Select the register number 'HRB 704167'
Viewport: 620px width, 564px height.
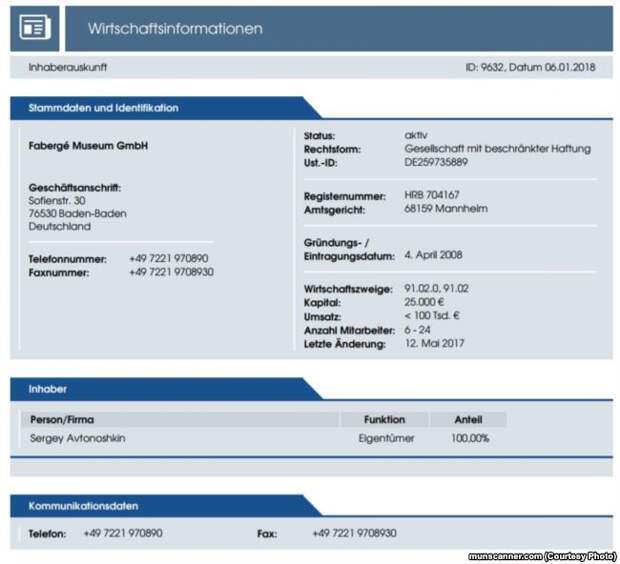point(432,195)
